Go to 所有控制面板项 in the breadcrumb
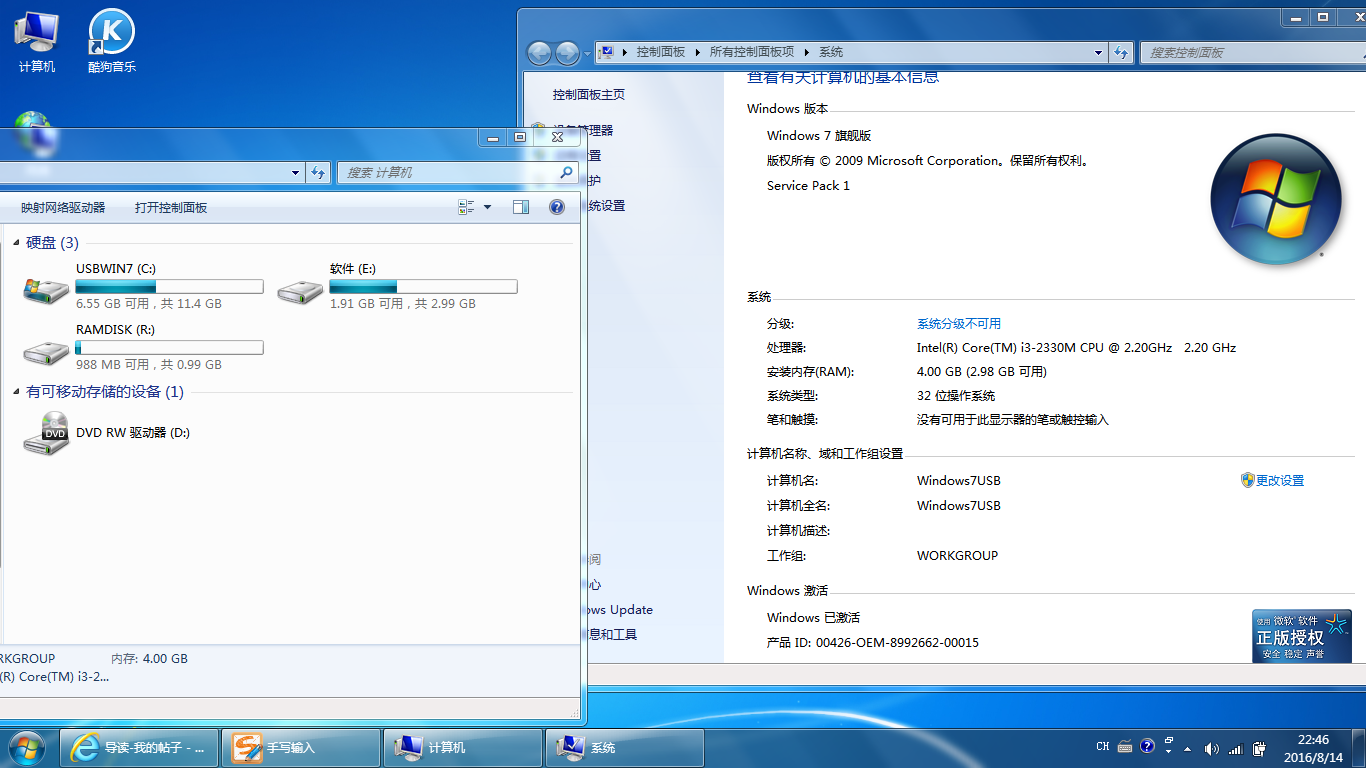The width and height of the screenshot is (1366, 768). (x=752, y=52)
